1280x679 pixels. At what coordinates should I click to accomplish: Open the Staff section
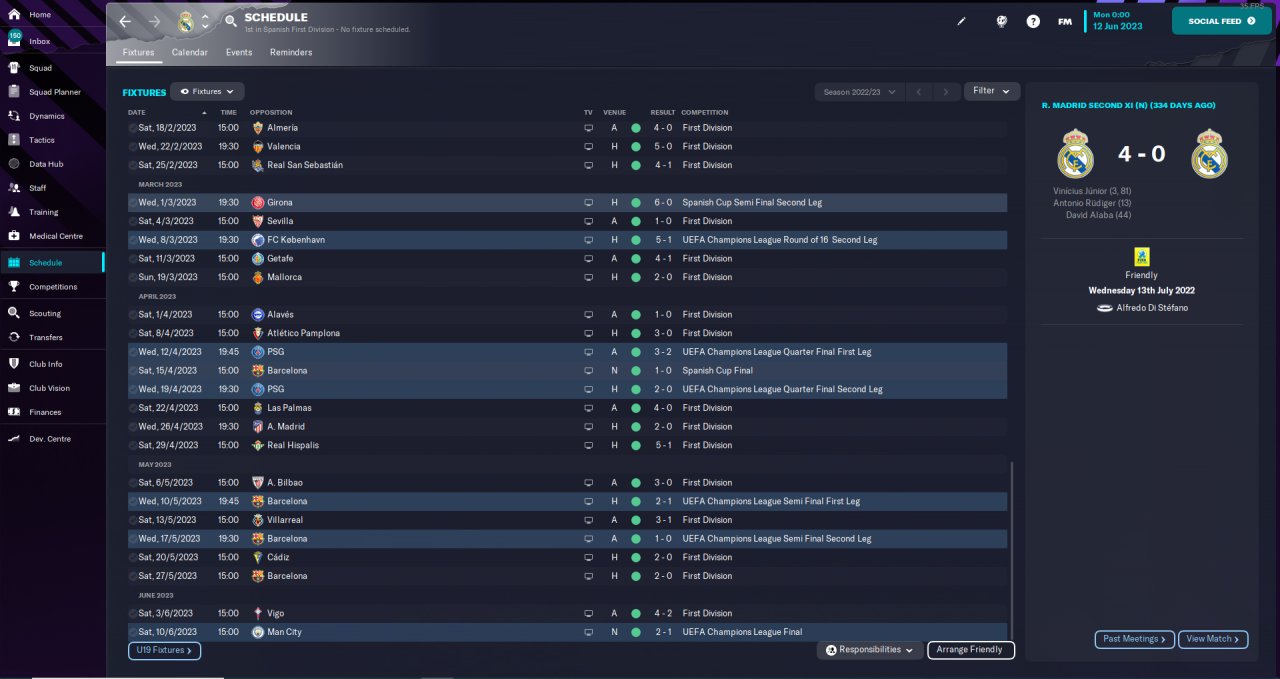(x=52, y=188)
